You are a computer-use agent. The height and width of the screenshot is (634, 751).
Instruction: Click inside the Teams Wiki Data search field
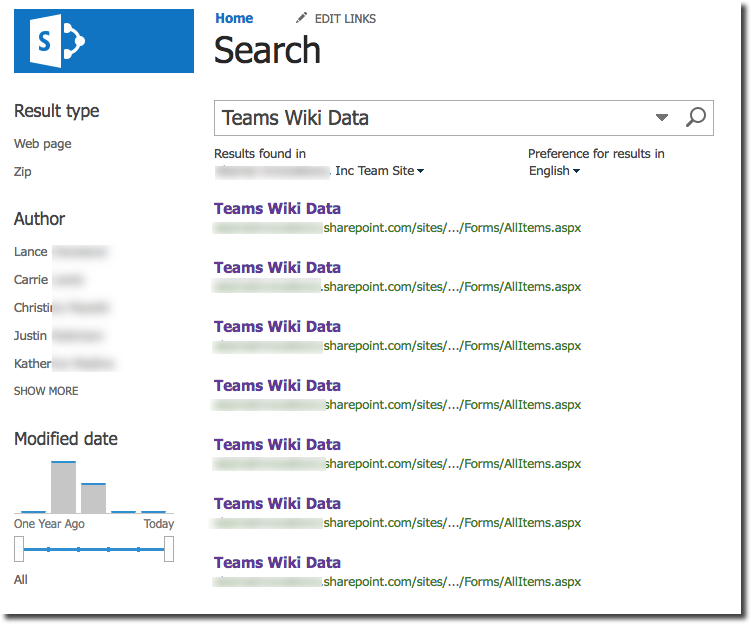(430, 118)
